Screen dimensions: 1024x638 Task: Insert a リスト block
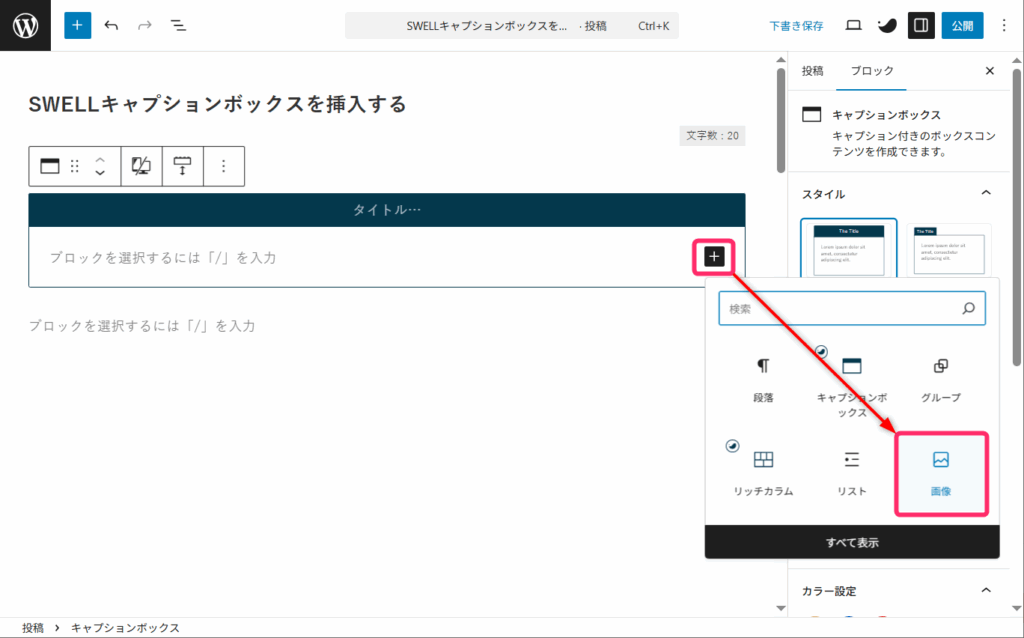pos(852,473)
